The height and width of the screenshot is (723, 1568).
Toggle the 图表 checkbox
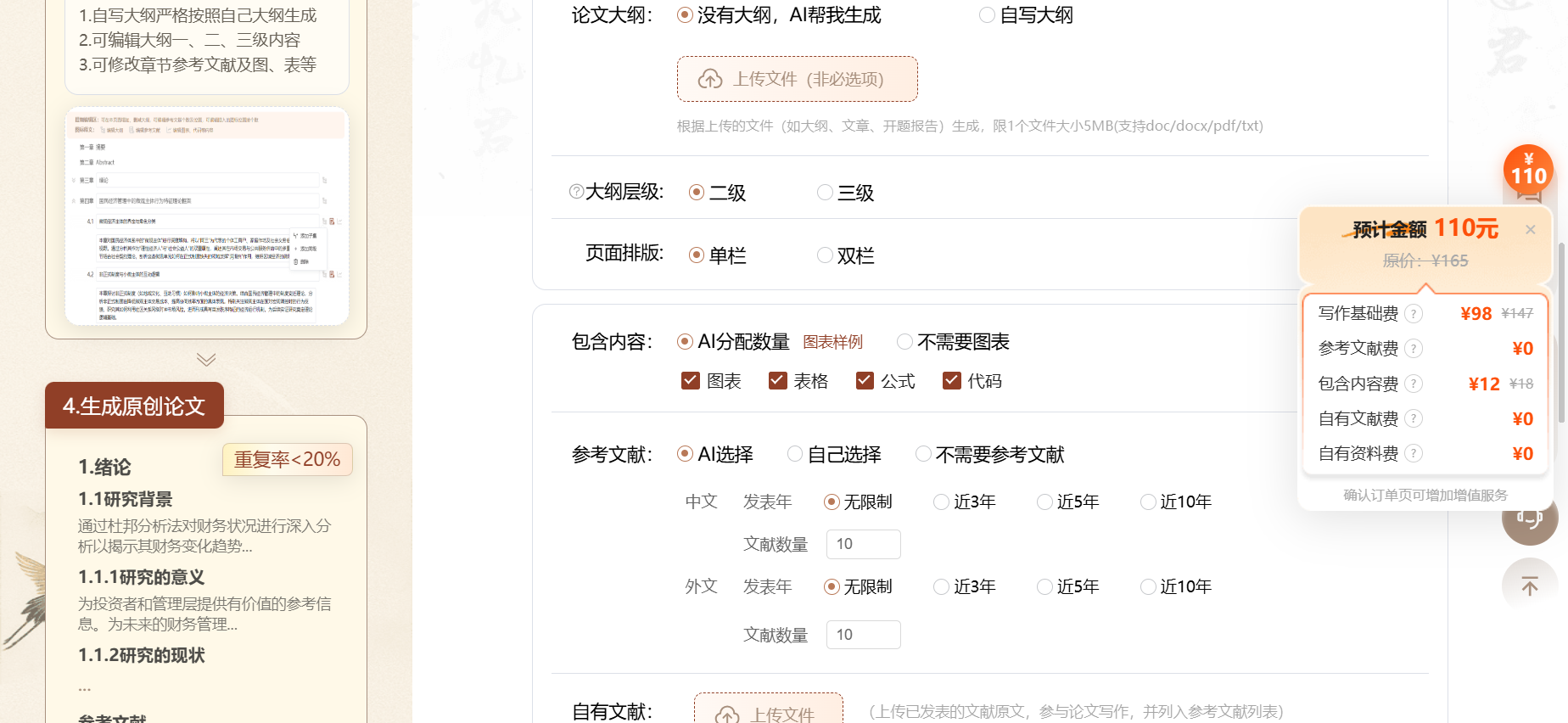click(x=691, y=380)
